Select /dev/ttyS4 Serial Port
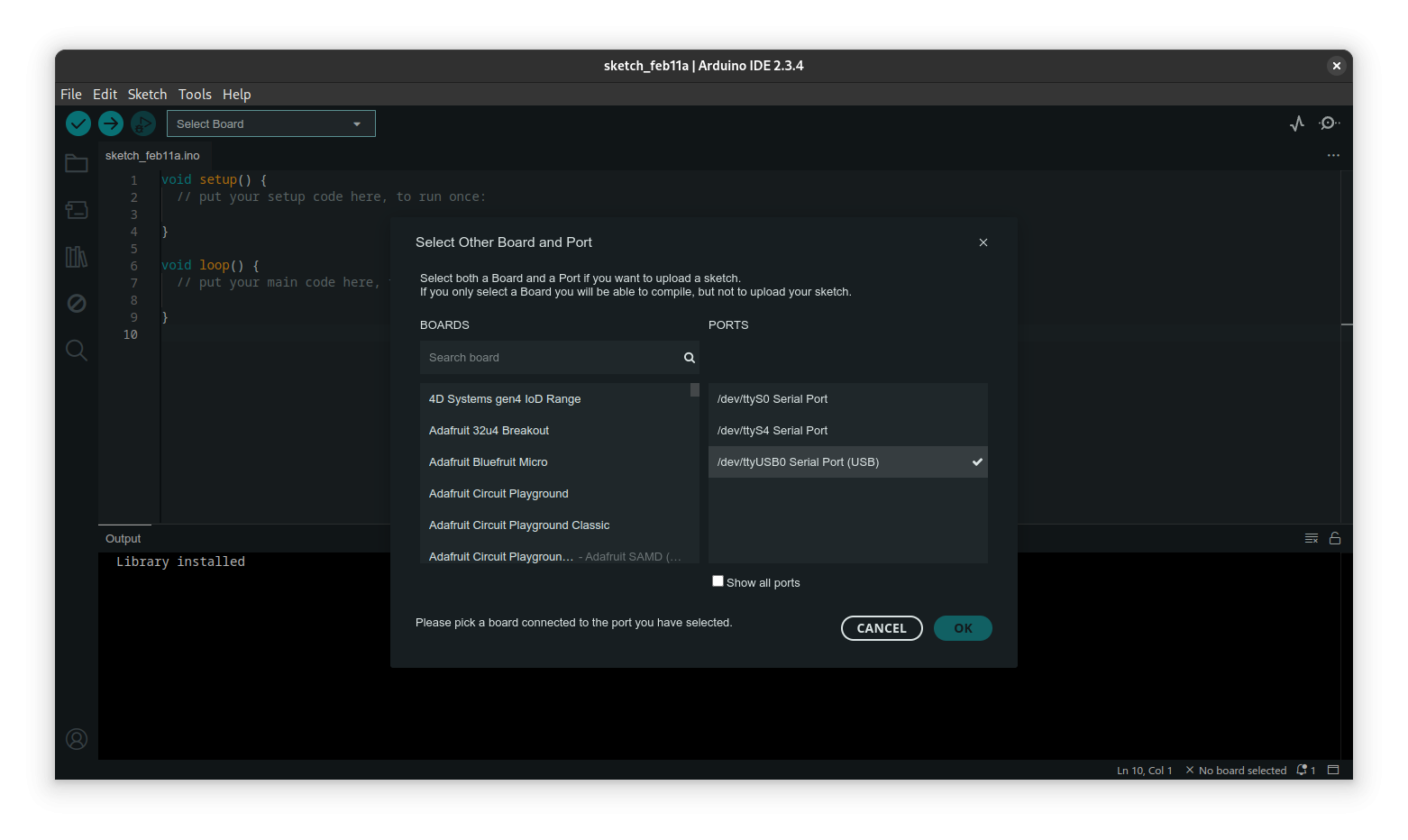1408x840 pixels. tap(848, 430)
